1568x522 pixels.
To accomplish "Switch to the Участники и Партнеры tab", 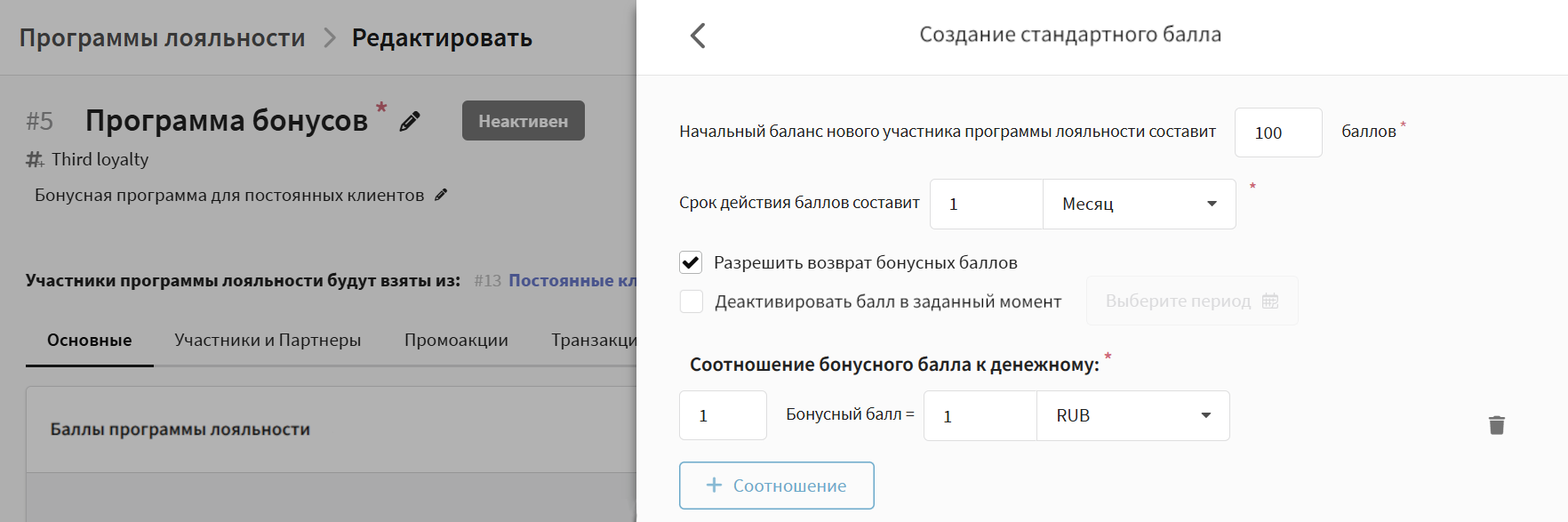I will coord(268,340).
